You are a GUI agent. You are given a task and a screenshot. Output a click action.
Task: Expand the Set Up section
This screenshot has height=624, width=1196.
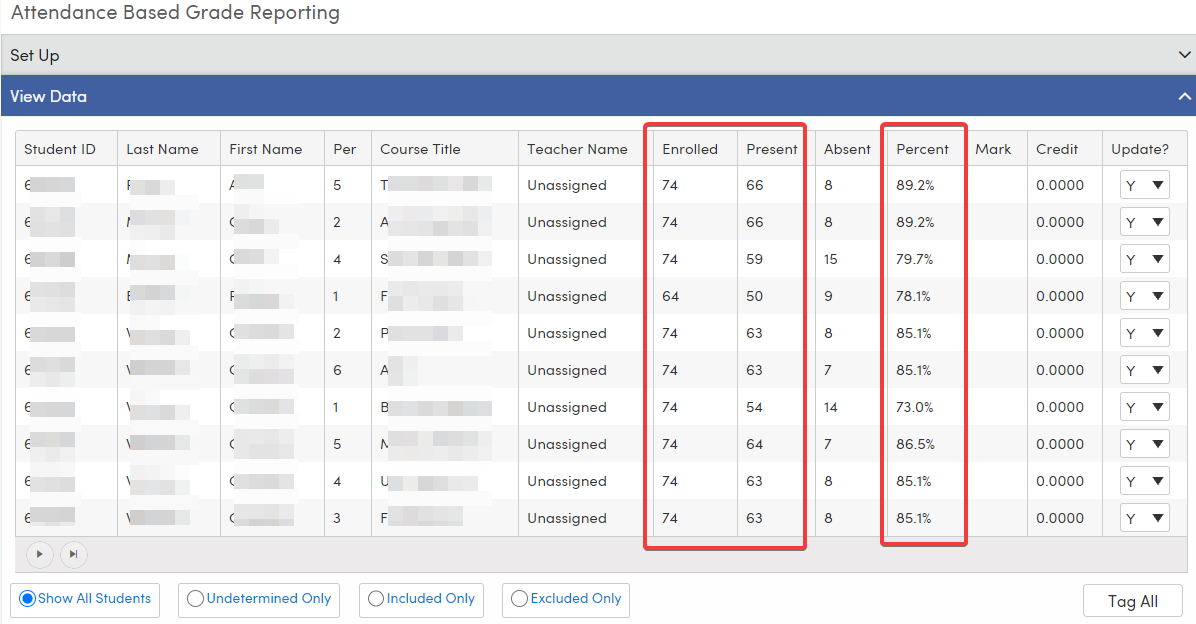pyautogui.click(x=1184, y=55)
